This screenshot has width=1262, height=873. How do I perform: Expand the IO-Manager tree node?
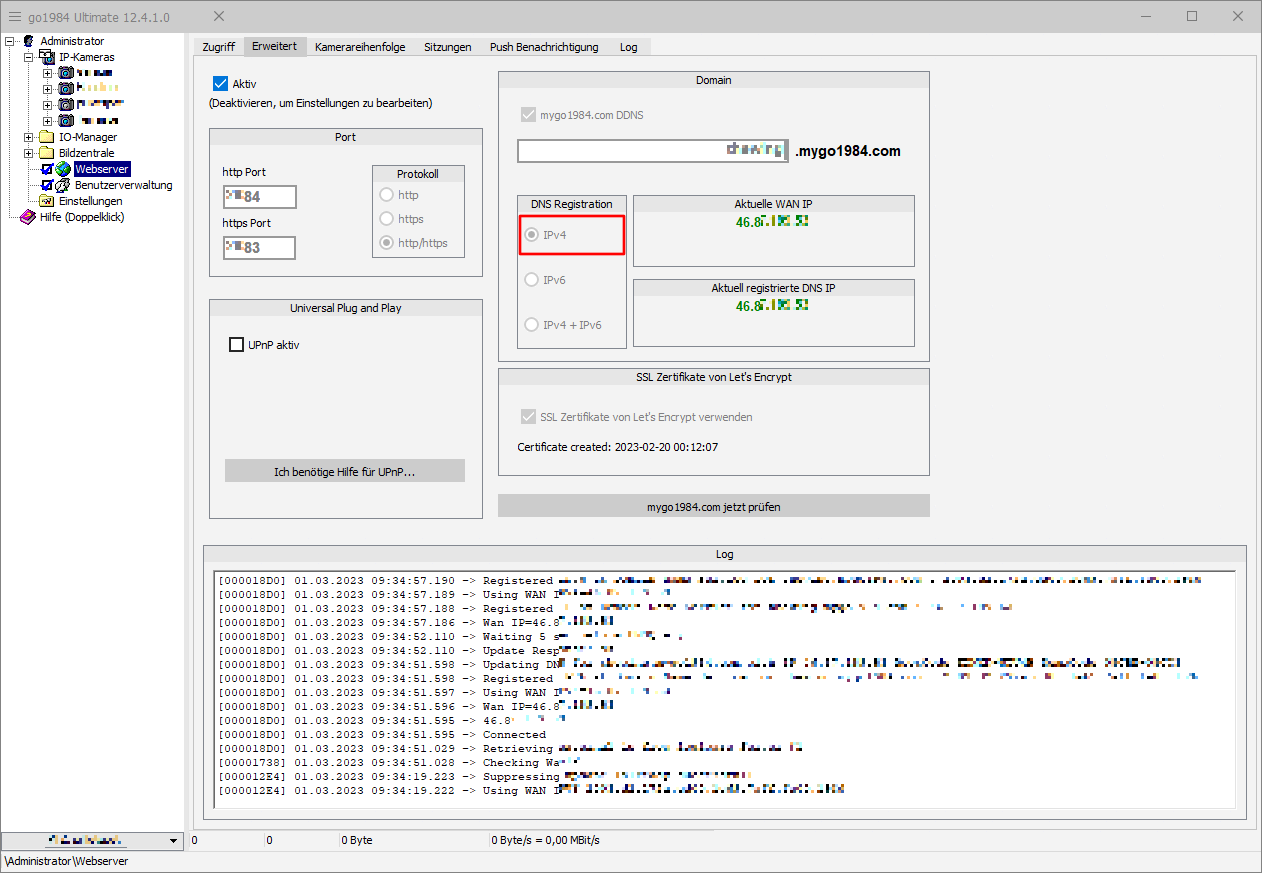pyautogui.click(x=29, y=137)
